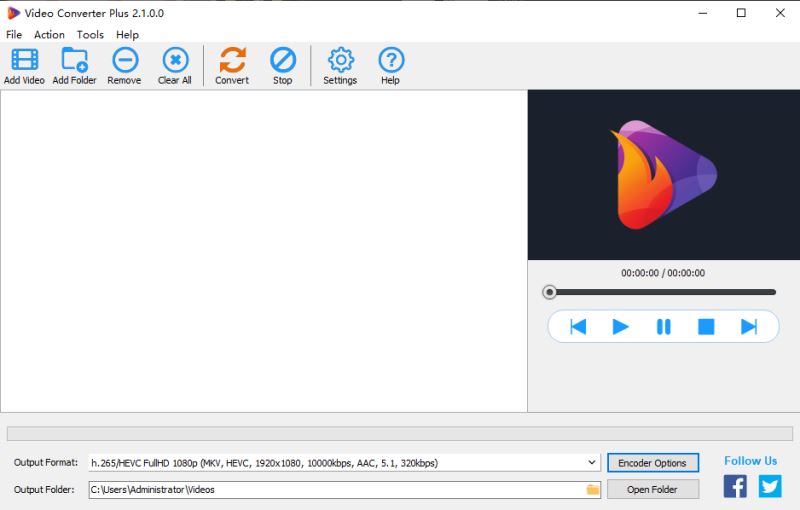Click the Follow Us label
The image size is (800, 510).
pos(751,461)
